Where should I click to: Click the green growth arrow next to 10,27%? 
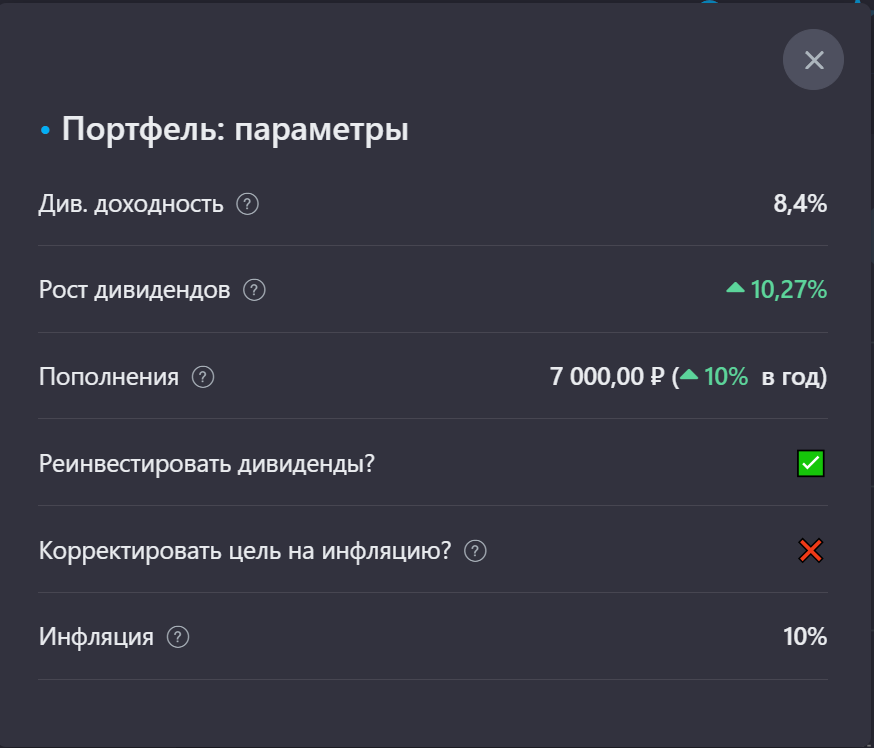(734, 289)
